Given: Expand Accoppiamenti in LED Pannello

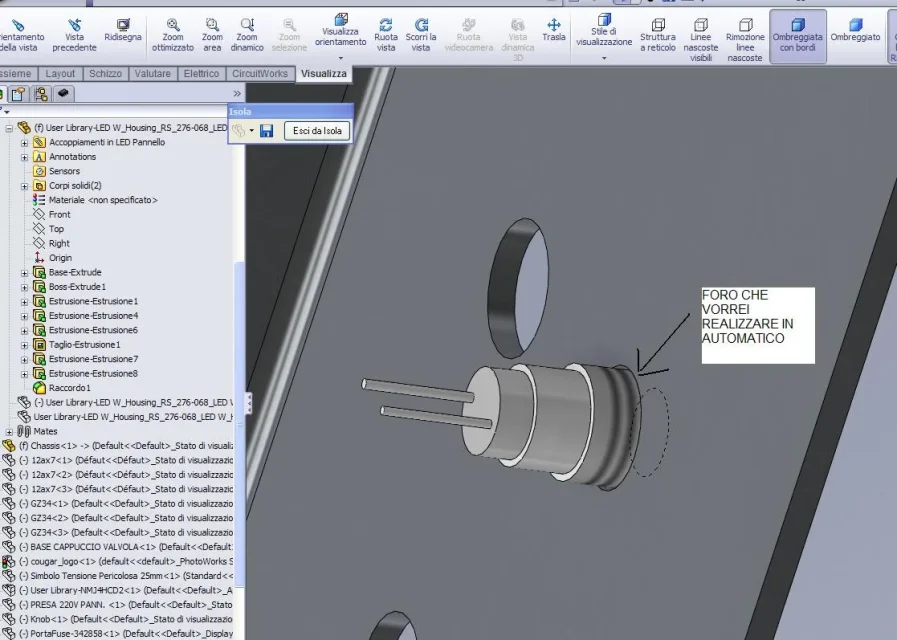Looking at the screenshot, I should click(25, 142).
